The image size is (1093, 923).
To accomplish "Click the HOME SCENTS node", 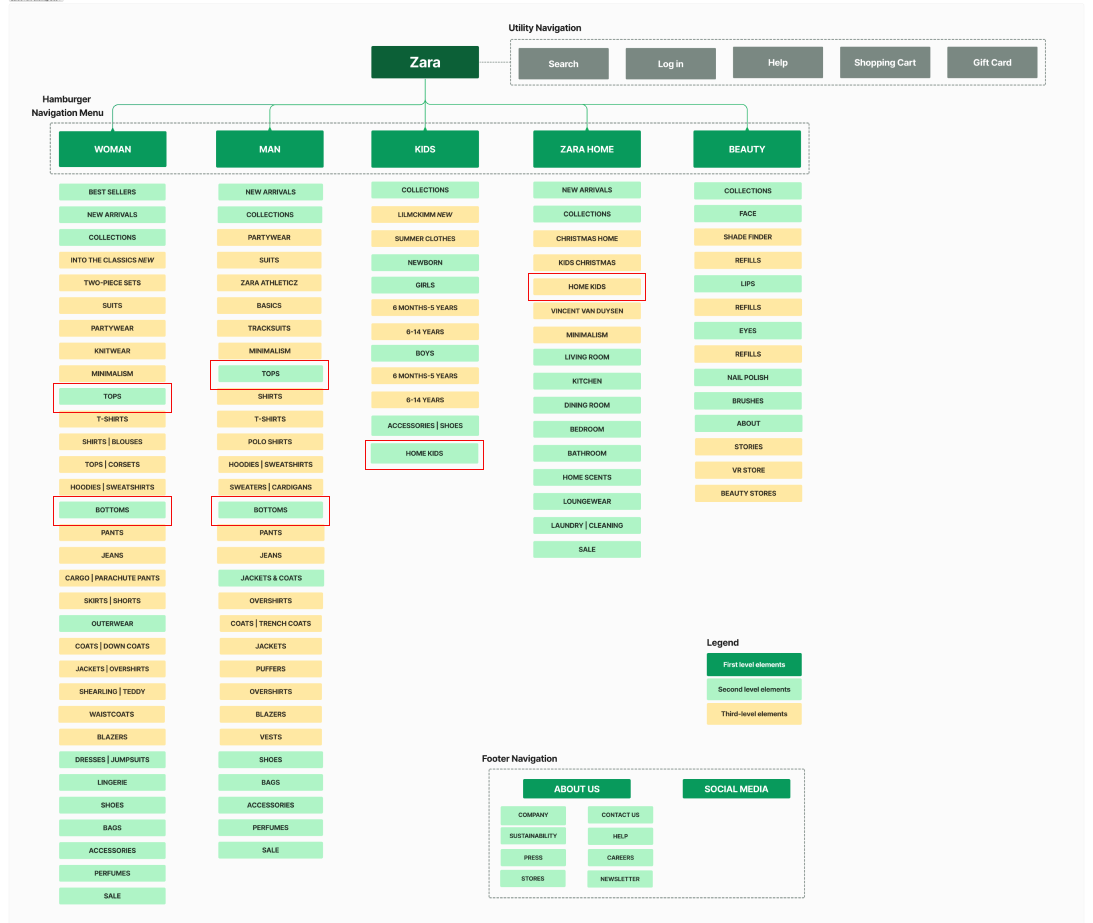I will [587, 478].
